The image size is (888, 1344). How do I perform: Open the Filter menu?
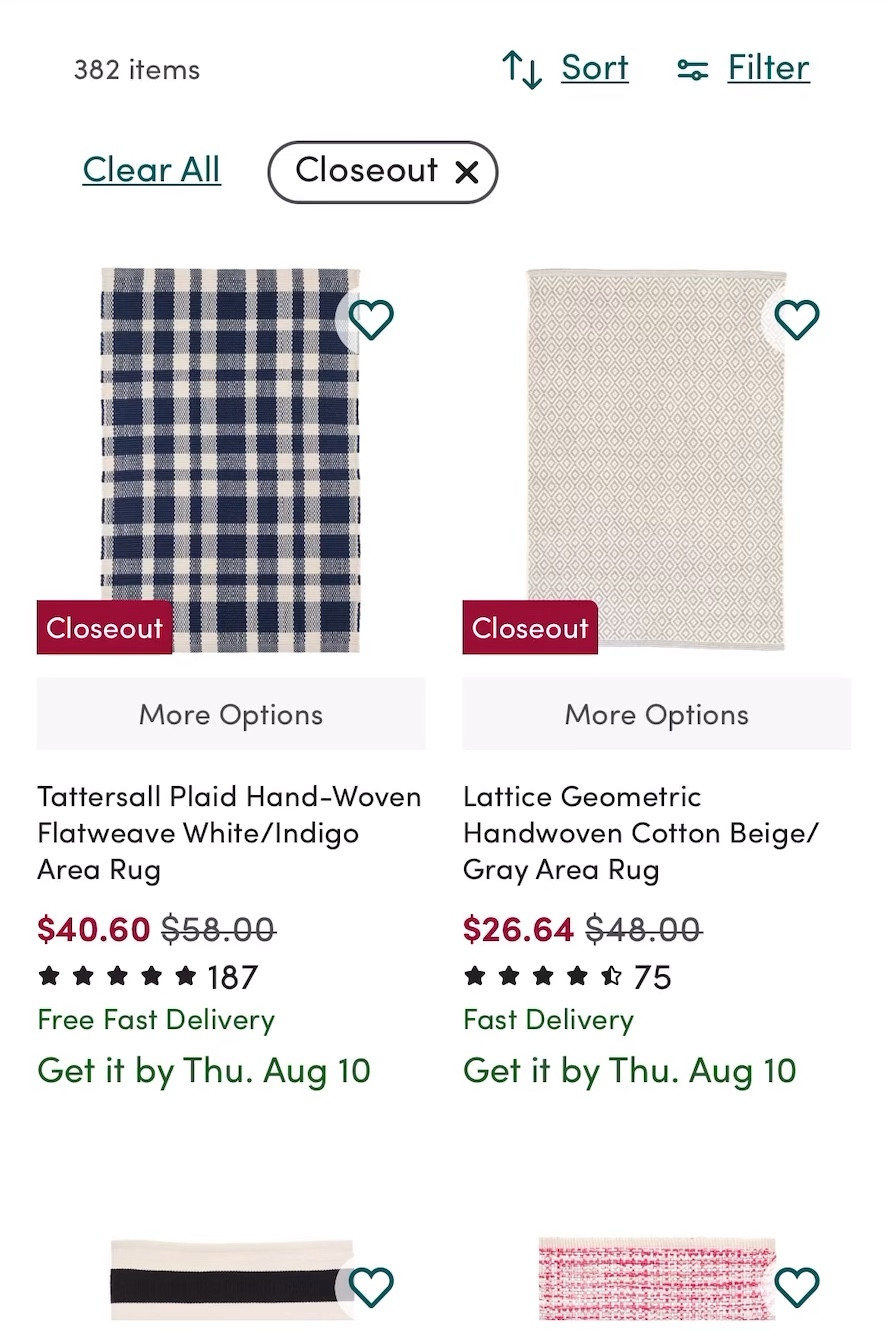(x=768, y=67)
